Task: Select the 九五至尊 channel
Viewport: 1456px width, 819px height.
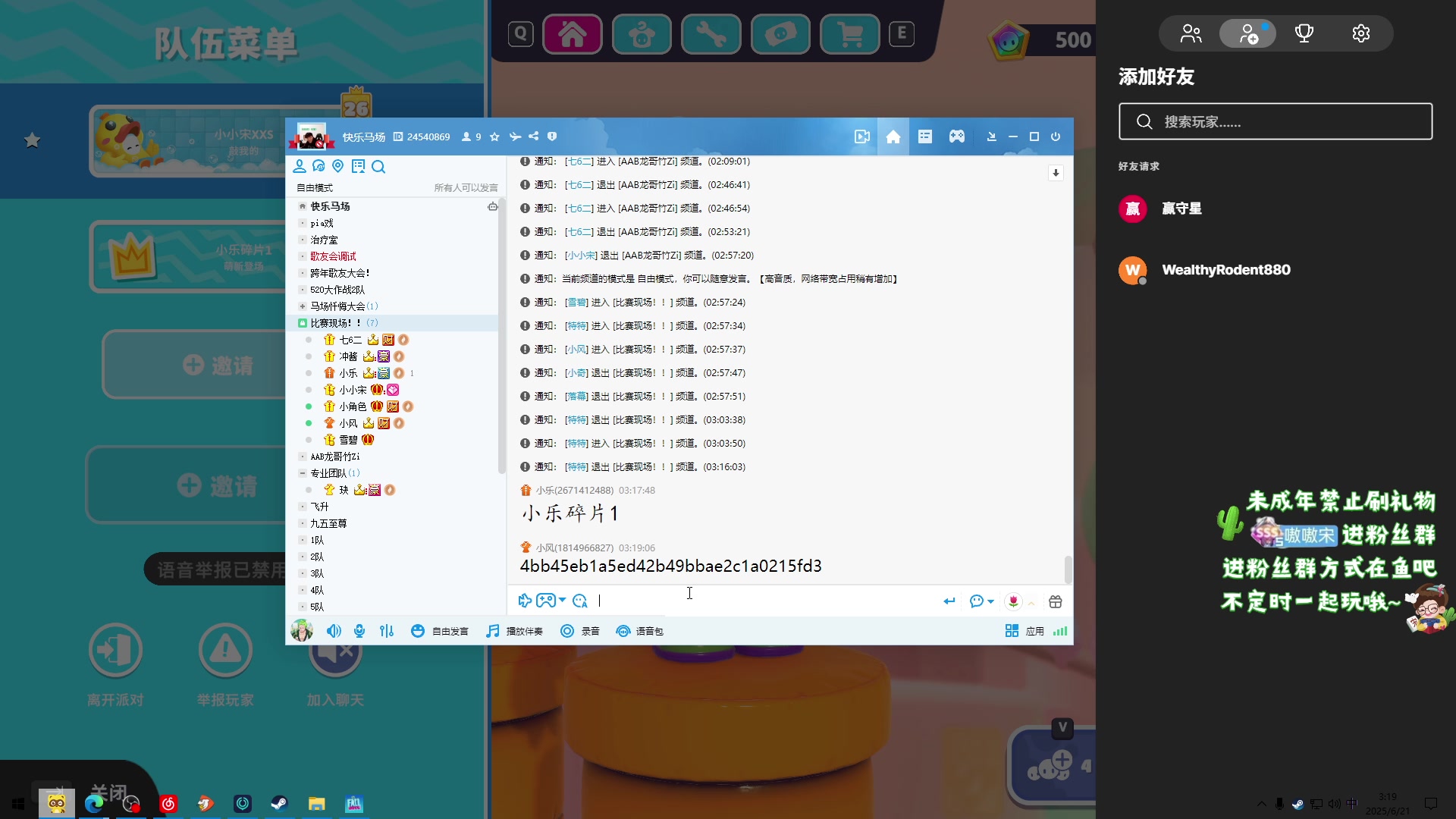Action: (x=328, y=523)
